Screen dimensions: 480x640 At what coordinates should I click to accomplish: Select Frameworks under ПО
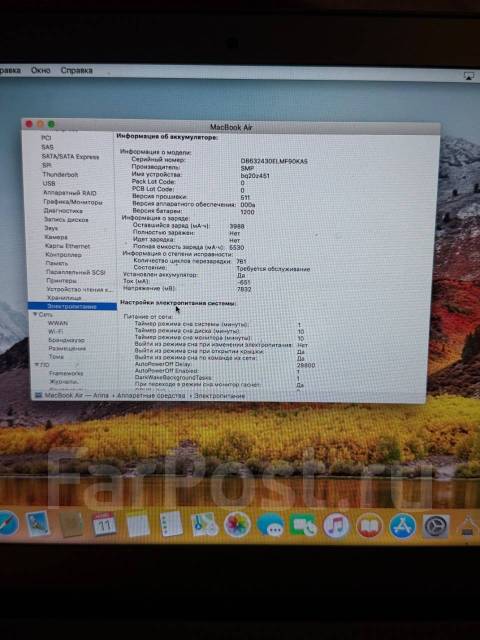(x=66, y=373)
